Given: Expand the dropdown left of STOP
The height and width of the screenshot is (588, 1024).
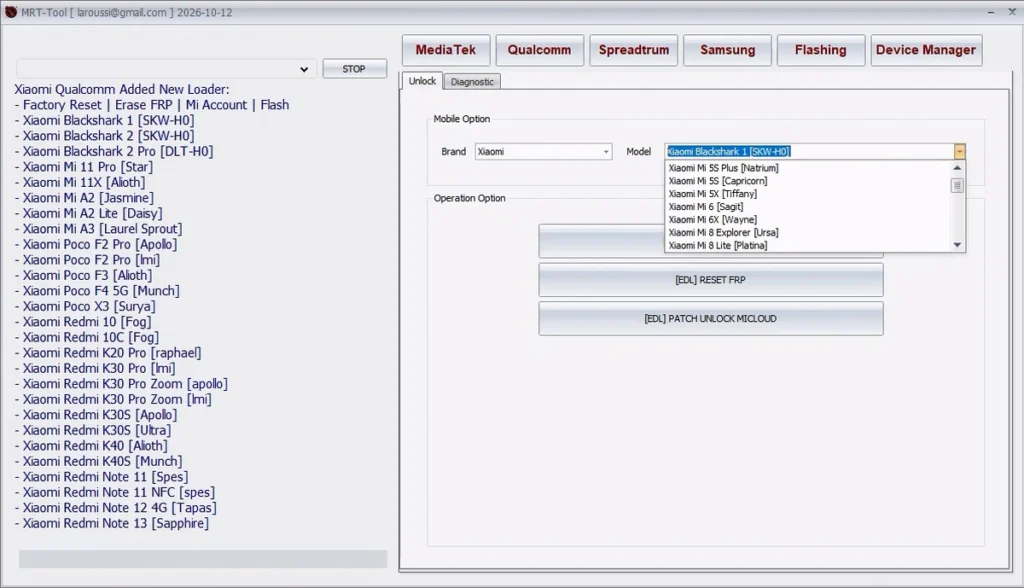Looking at the screenshot, I should 304,69.
